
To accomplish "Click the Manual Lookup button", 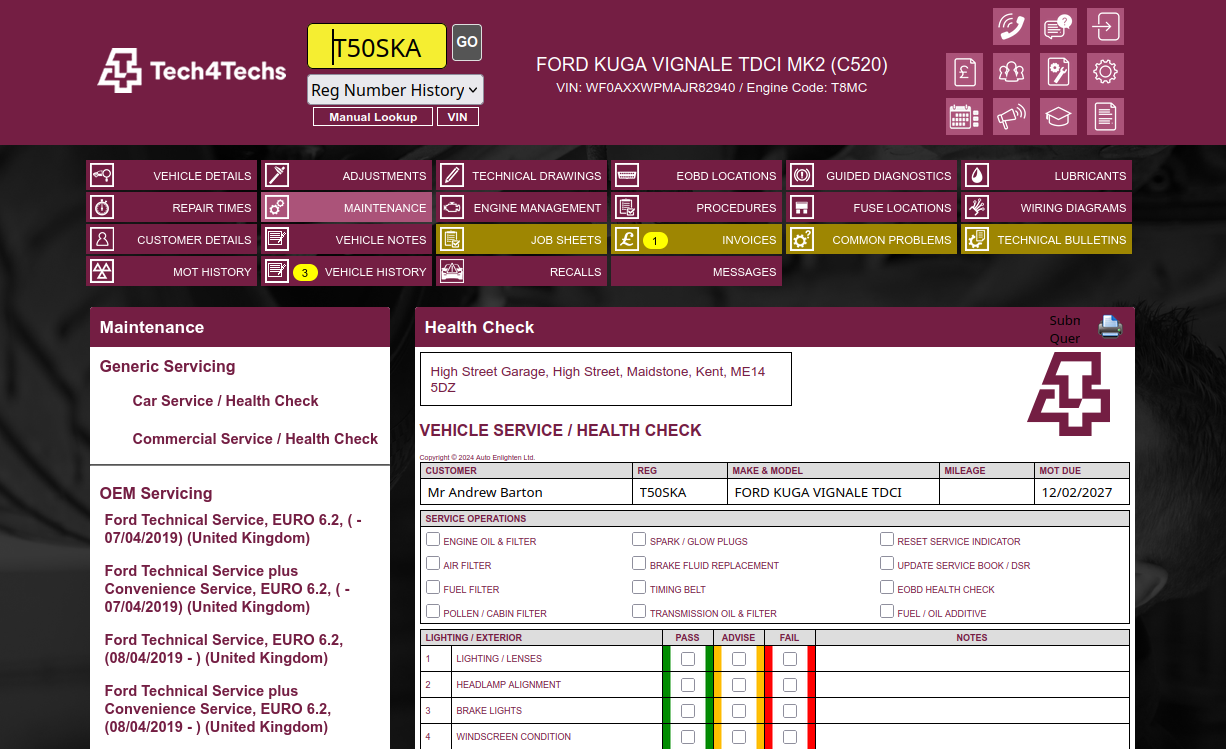I will pyautogui.click(x=373, y=117).
